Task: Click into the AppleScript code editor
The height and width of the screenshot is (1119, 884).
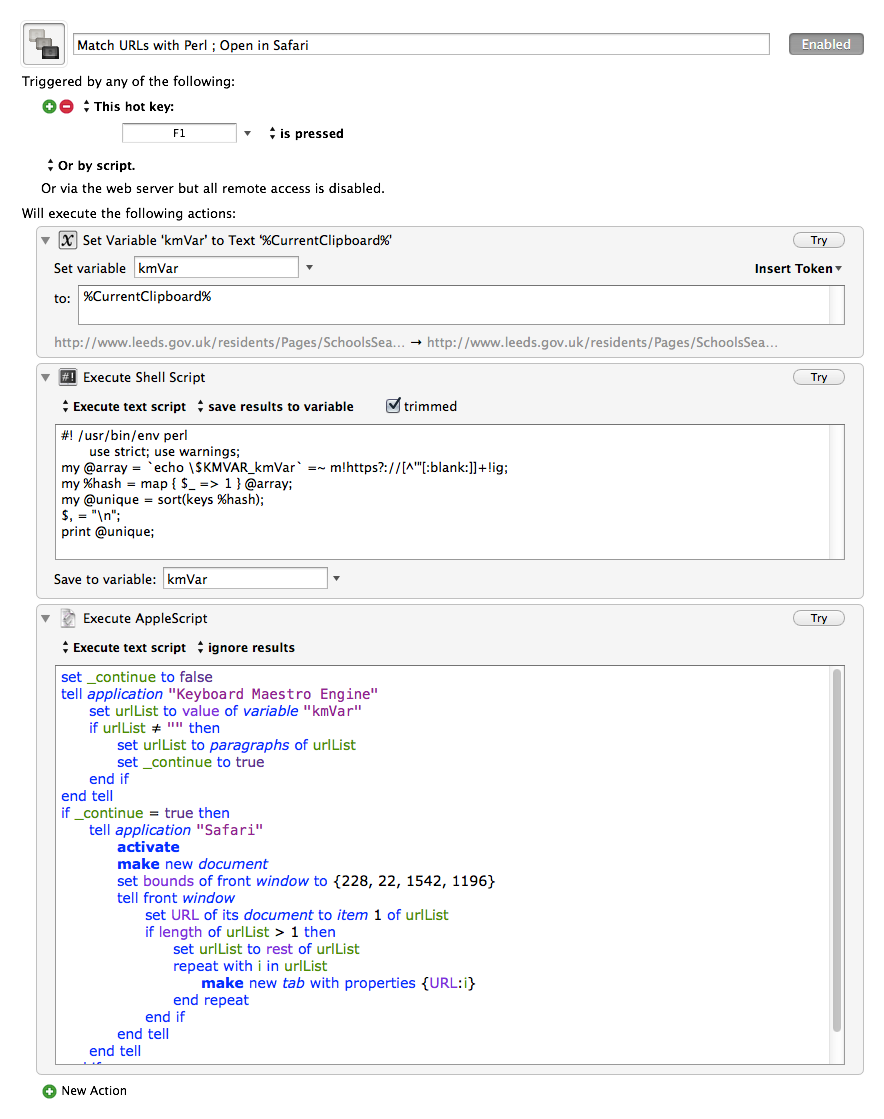Action: pyautogui.click(x=449, y=865)
